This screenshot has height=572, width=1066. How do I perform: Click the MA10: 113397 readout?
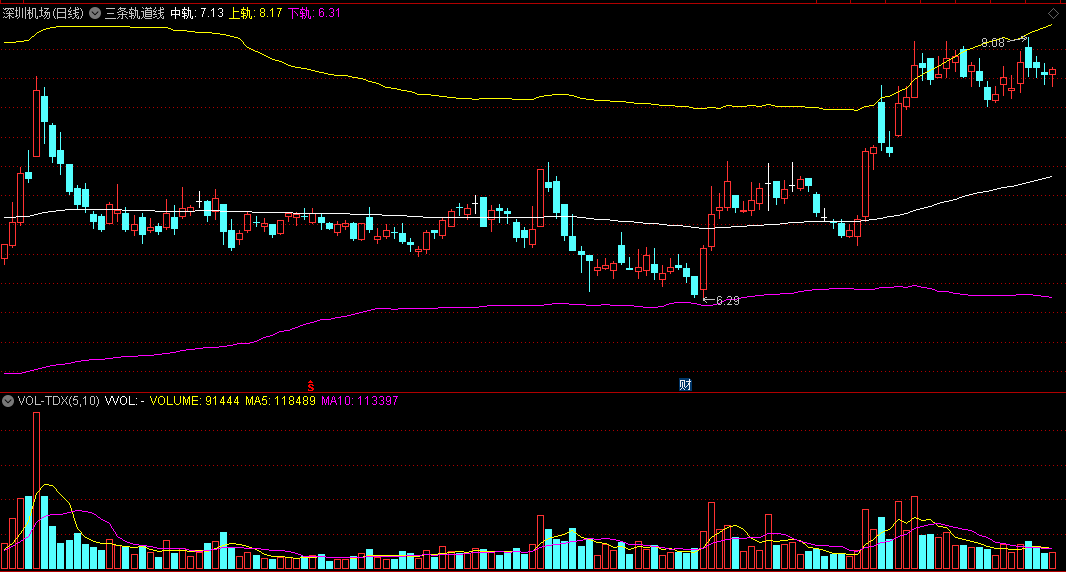pos(360,401)
